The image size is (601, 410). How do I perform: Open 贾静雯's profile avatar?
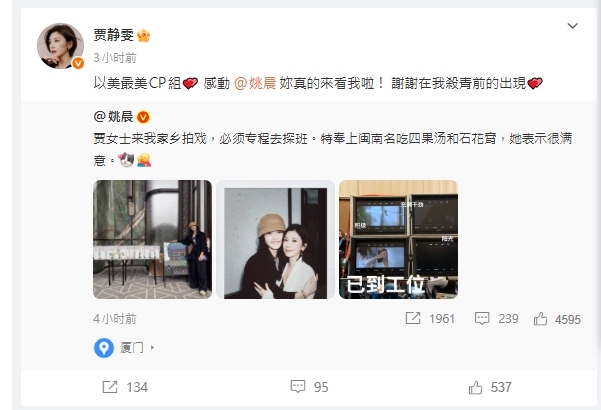pos(60,46)
